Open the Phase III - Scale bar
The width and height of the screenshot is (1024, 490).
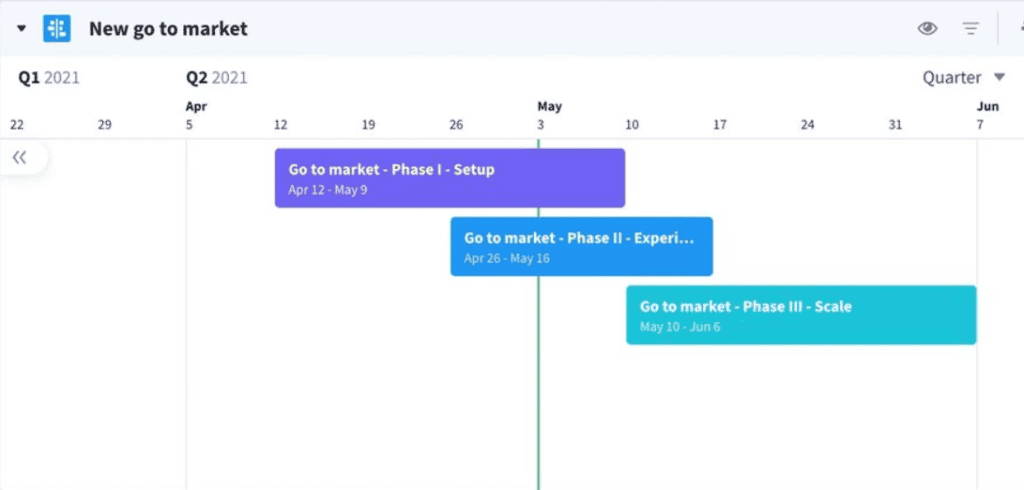801,315
